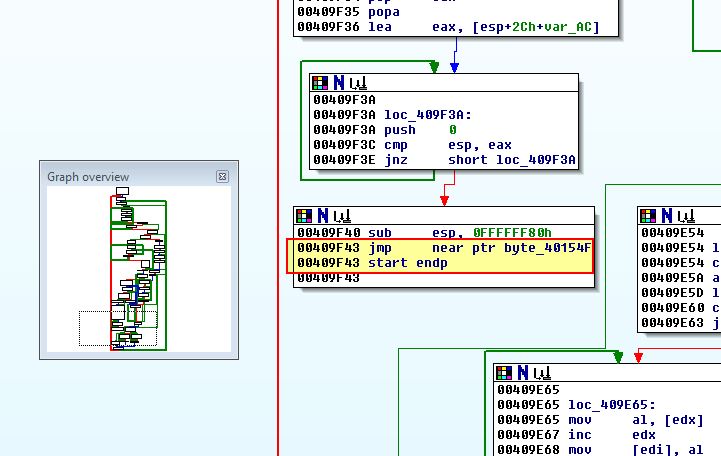Select the 'start endp' line

click(407, 263)
